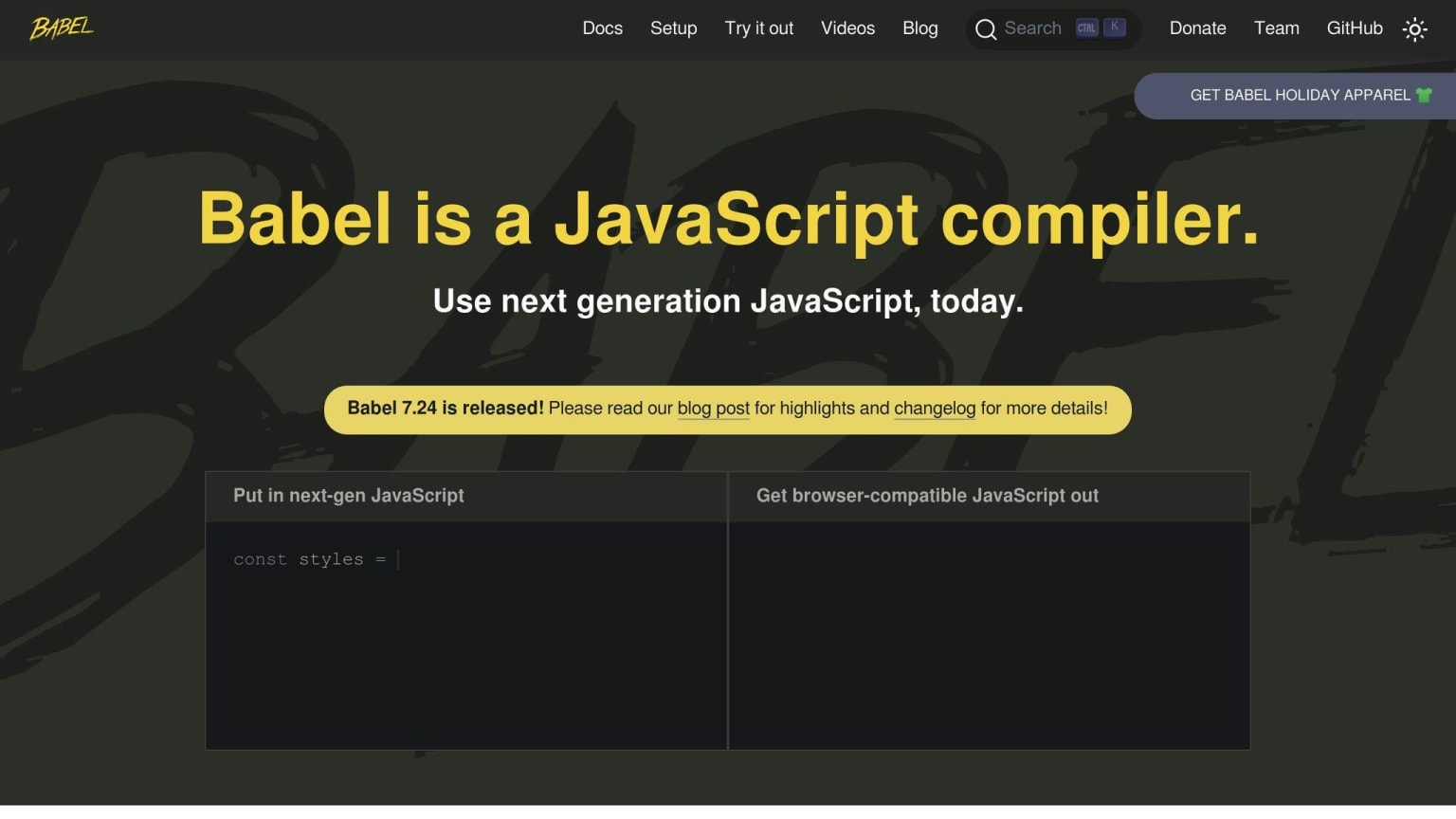Screen dimensions: 1456x819
Task: Click inside the next-gen JavaScript editor
Action: coord(466,635)
